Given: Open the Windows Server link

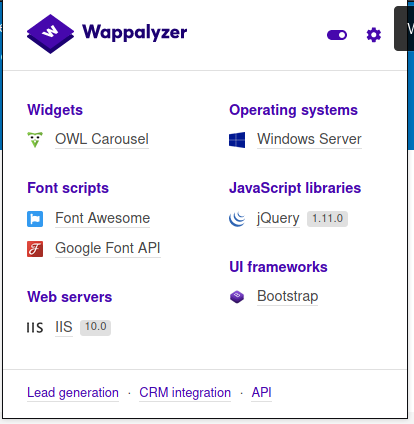Looking at the screenshot, I should [x=309, y=139].
